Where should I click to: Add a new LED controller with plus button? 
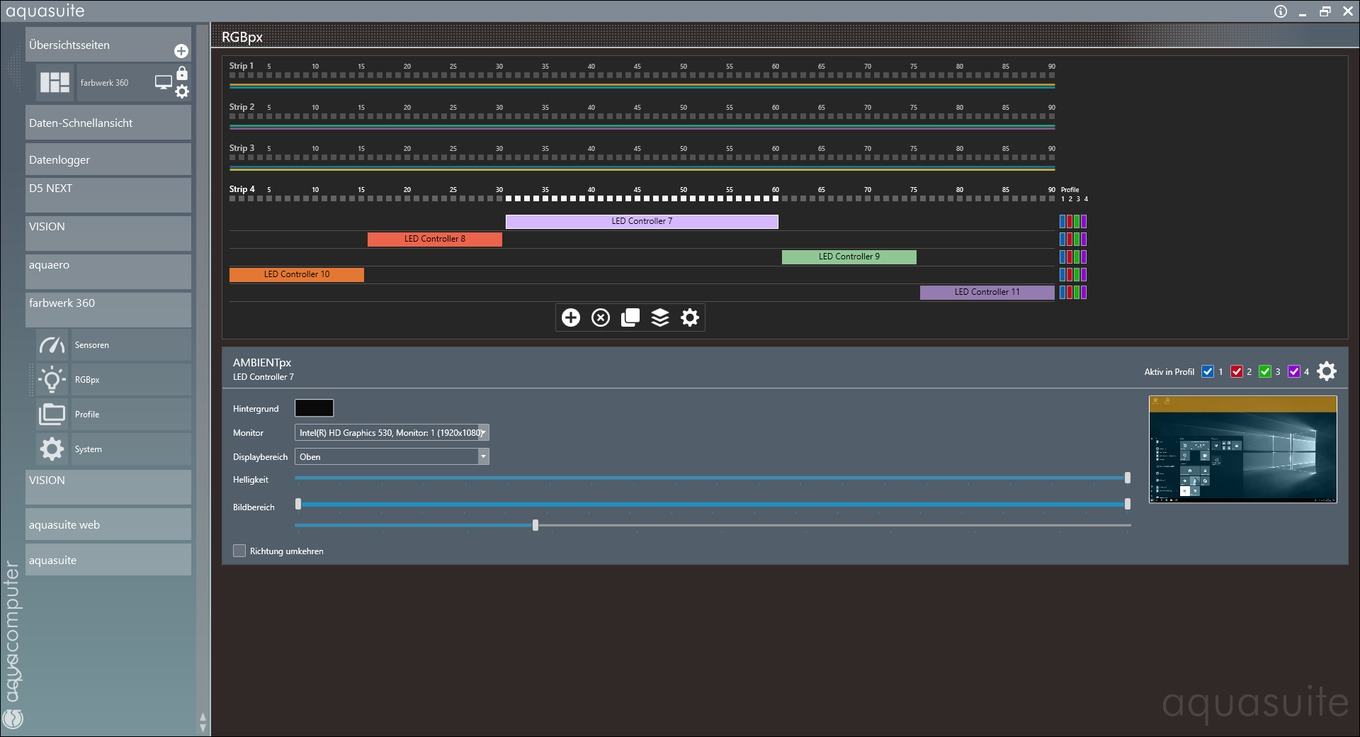pos(570,317)
